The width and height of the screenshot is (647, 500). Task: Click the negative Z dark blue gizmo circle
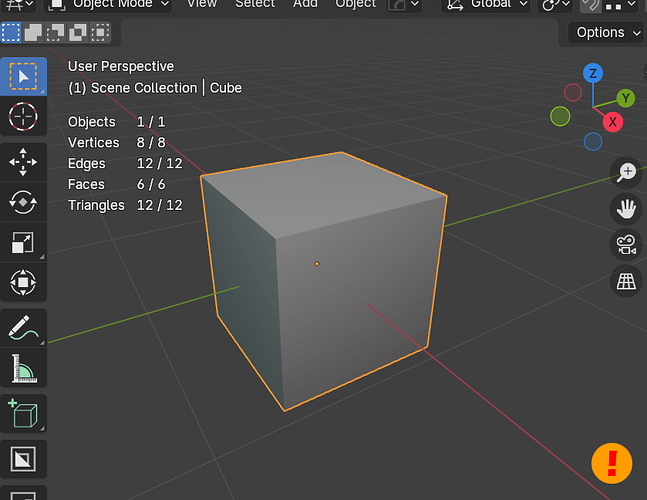(x=593, y=142)
